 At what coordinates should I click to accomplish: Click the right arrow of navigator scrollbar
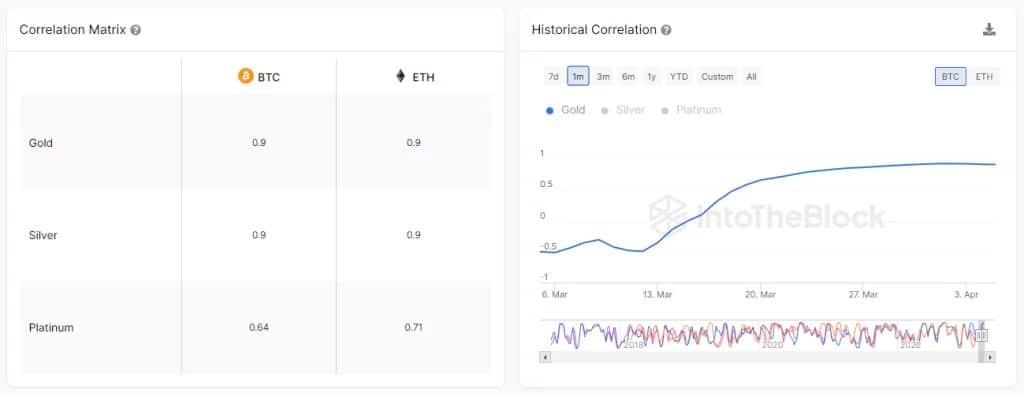pos(991,357)
